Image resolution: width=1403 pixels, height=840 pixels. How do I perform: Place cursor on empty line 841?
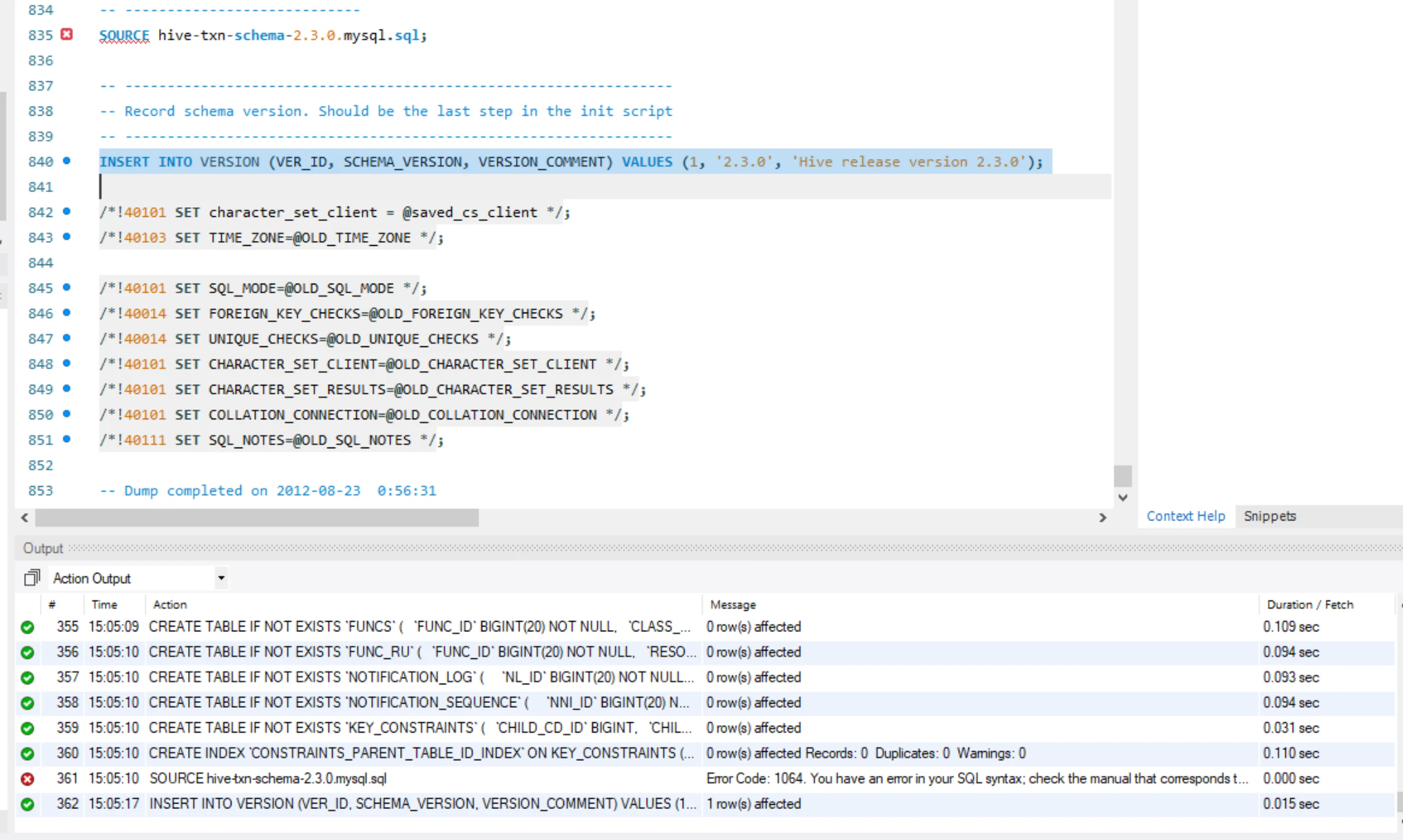coord(413,187)
